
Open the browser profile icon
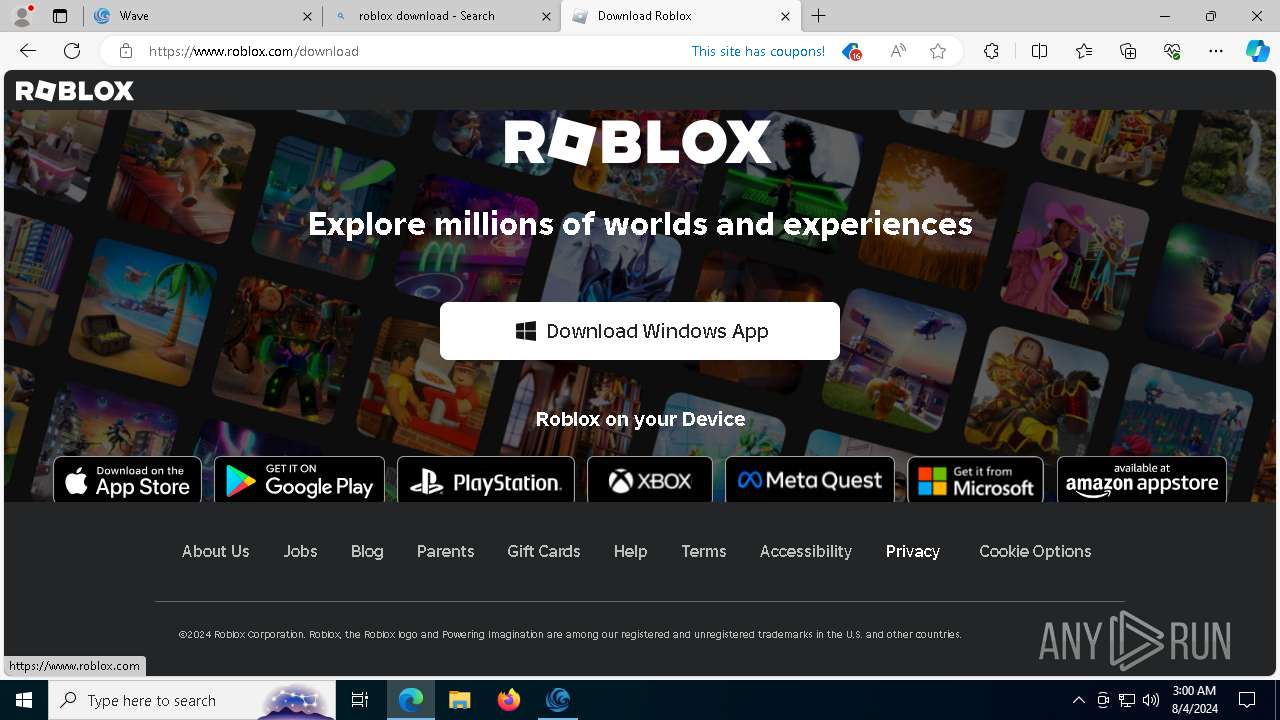click(x=21, y=16)
